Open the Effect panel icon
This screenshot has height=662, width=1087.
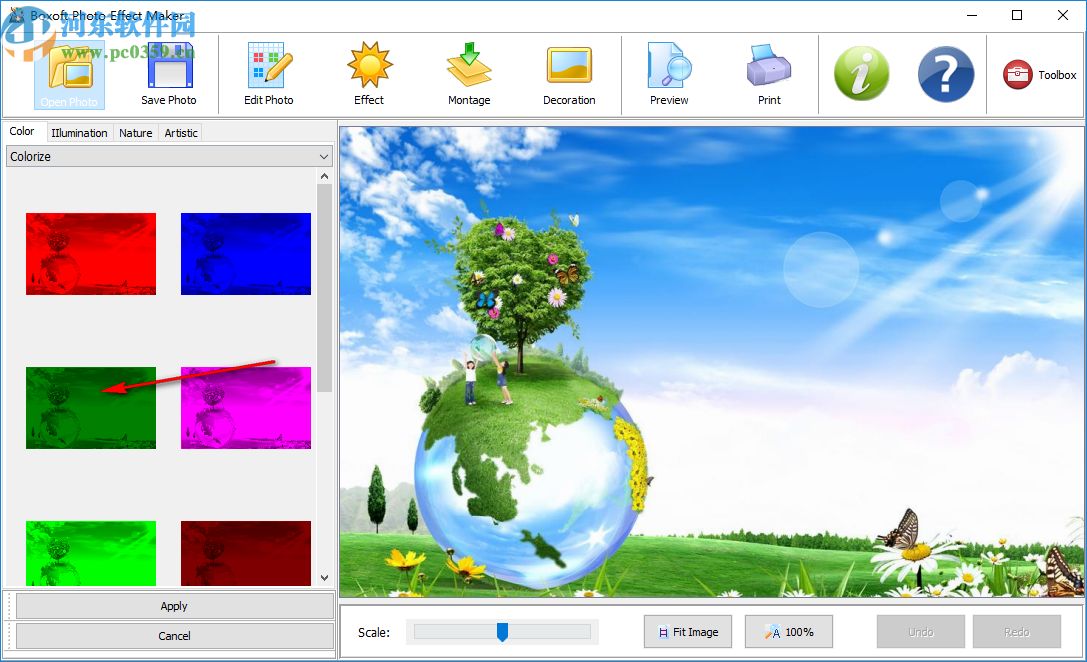(369, 74)
